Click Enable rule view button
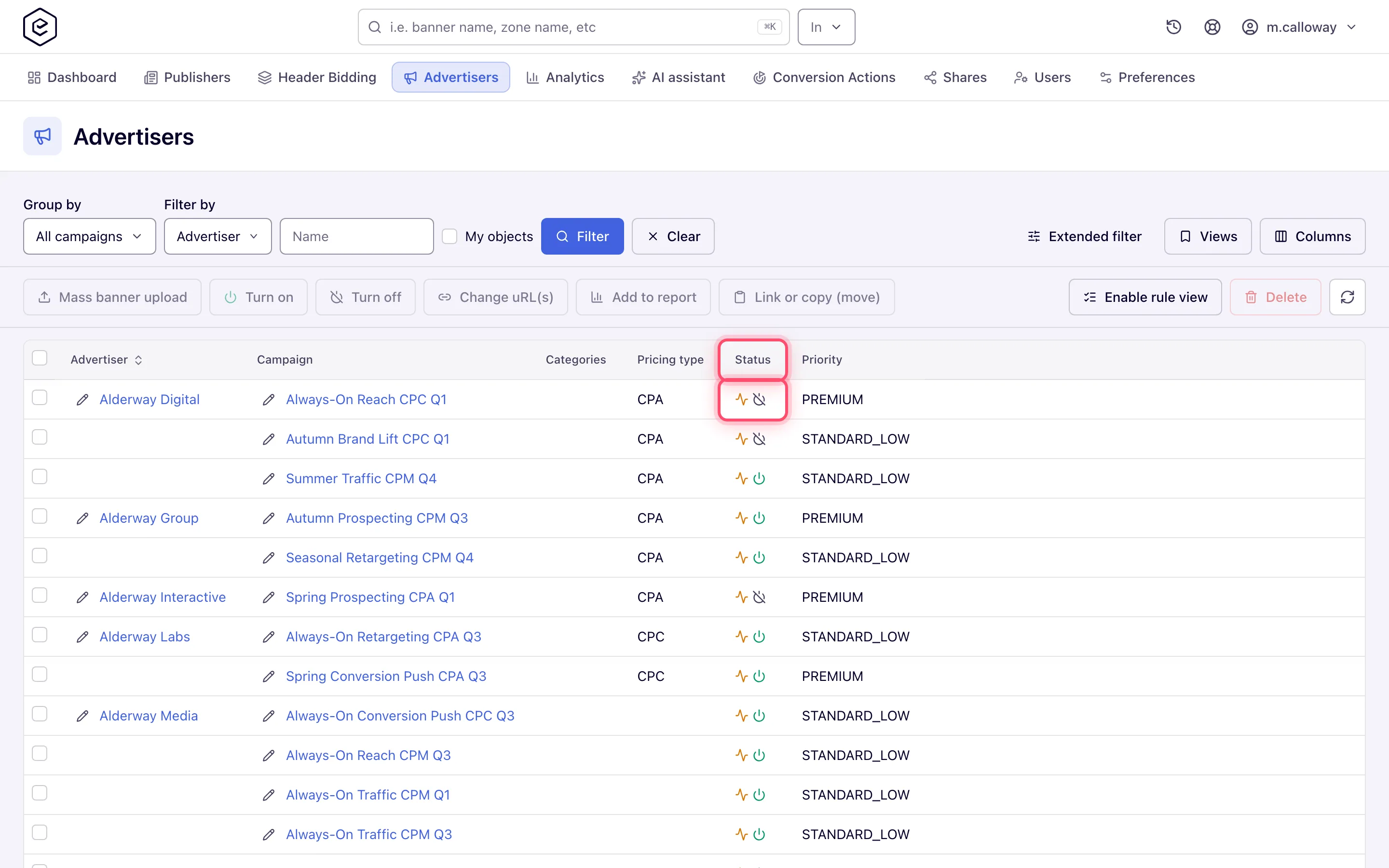1389x868 pixels. coord(1145,297)
